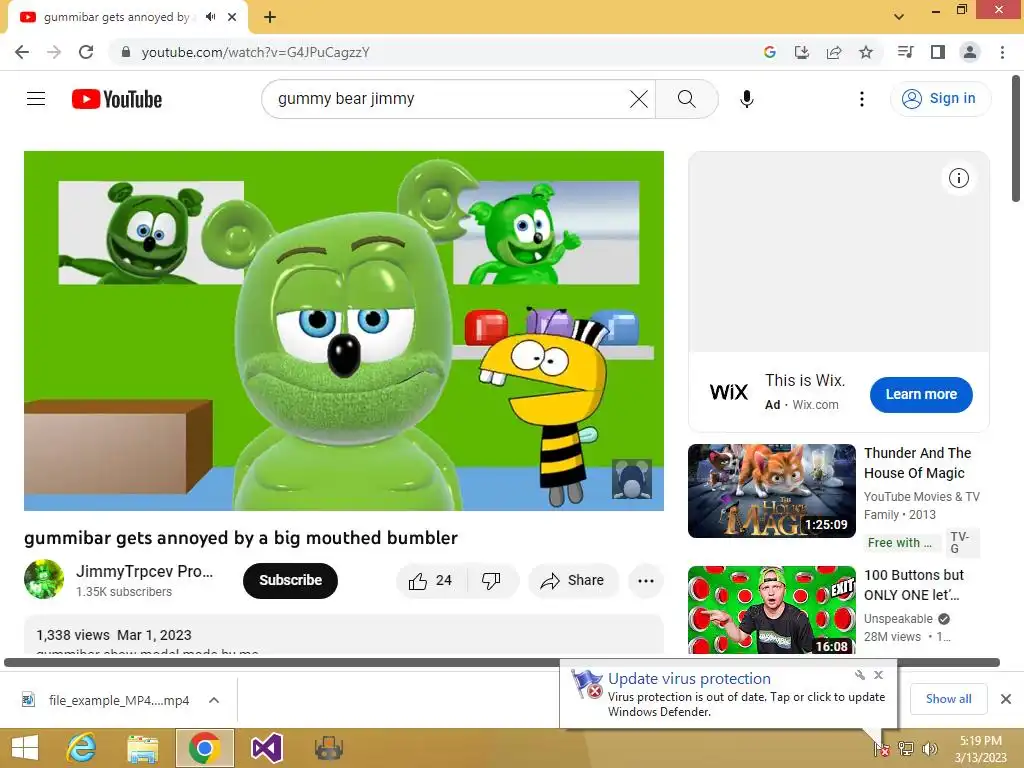Toggle Chrome side panel
The image size is (1024, 768).
pos(938,52)
